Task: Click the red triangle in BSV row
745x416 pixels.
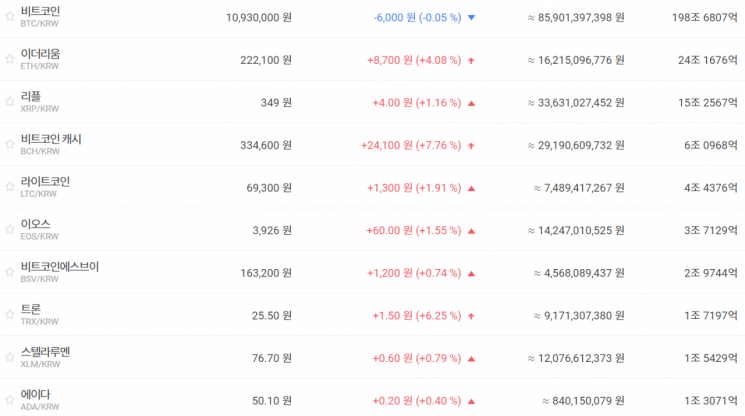Action: (x=471, y=273)
